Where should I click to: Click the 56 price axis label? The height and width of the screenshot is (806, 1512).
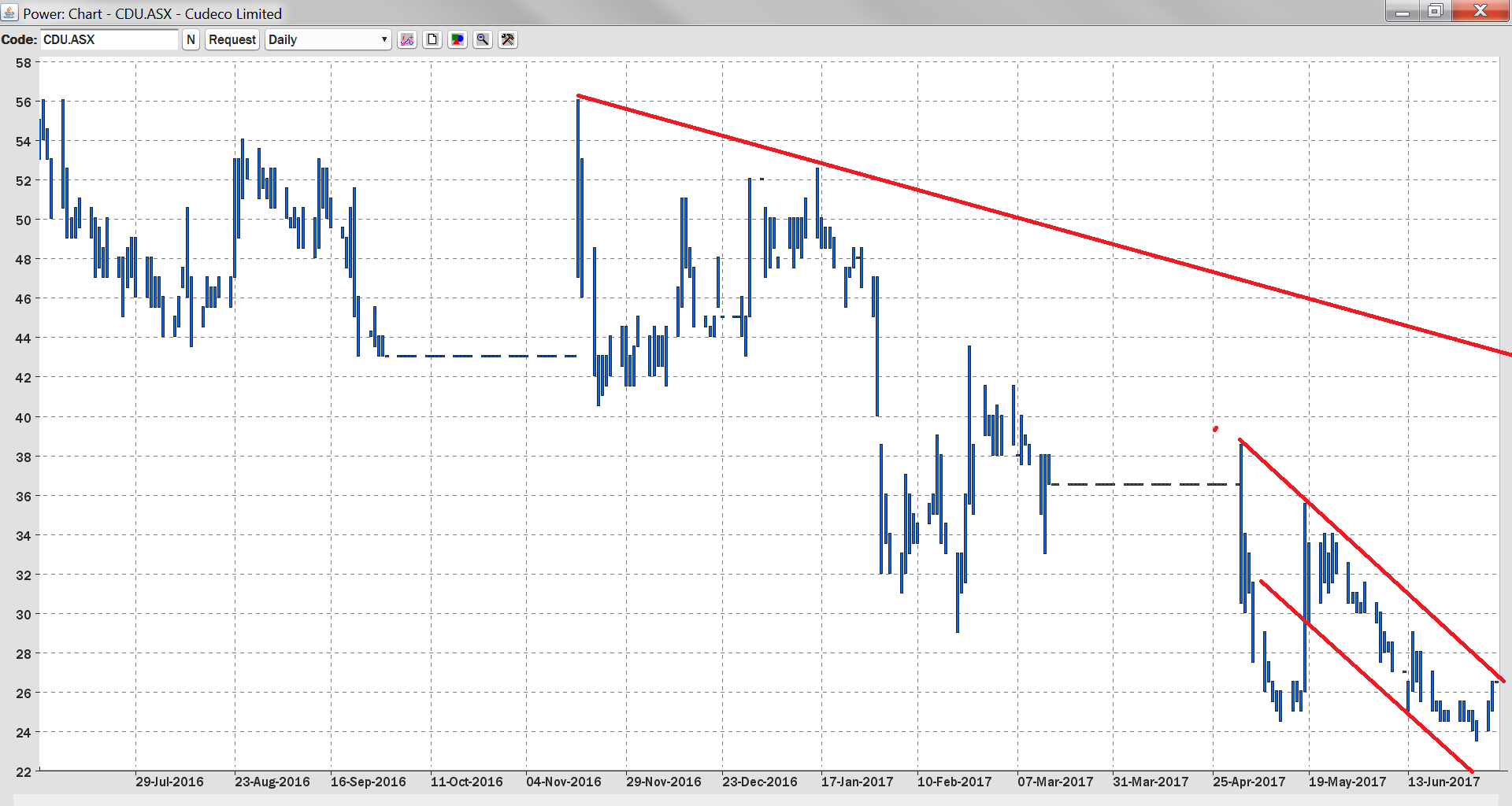click(24, 102)
